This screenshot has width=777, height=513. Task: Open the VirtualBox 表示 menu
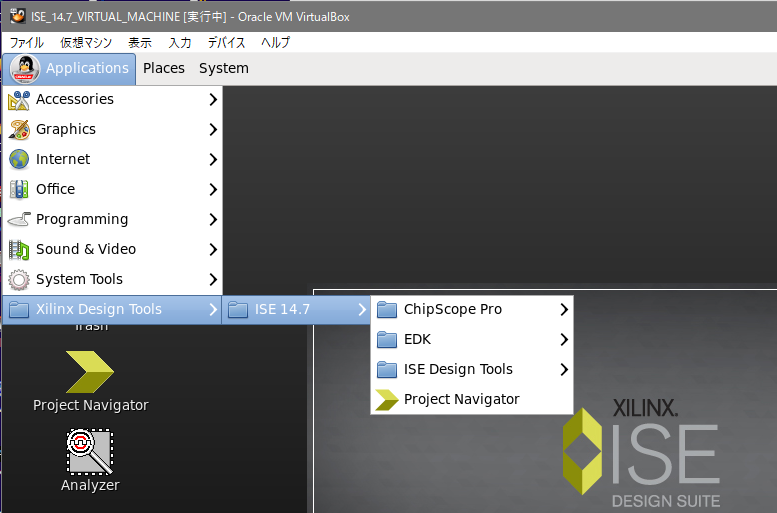(140, 43)
